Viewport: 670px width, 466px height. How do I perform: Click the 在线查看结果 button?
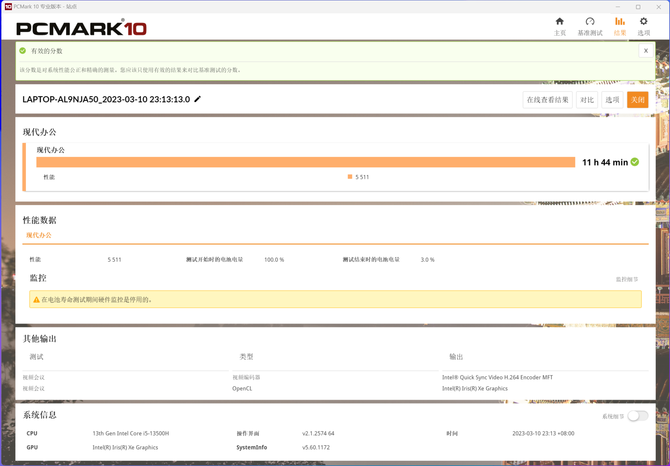tap(547, 100)
